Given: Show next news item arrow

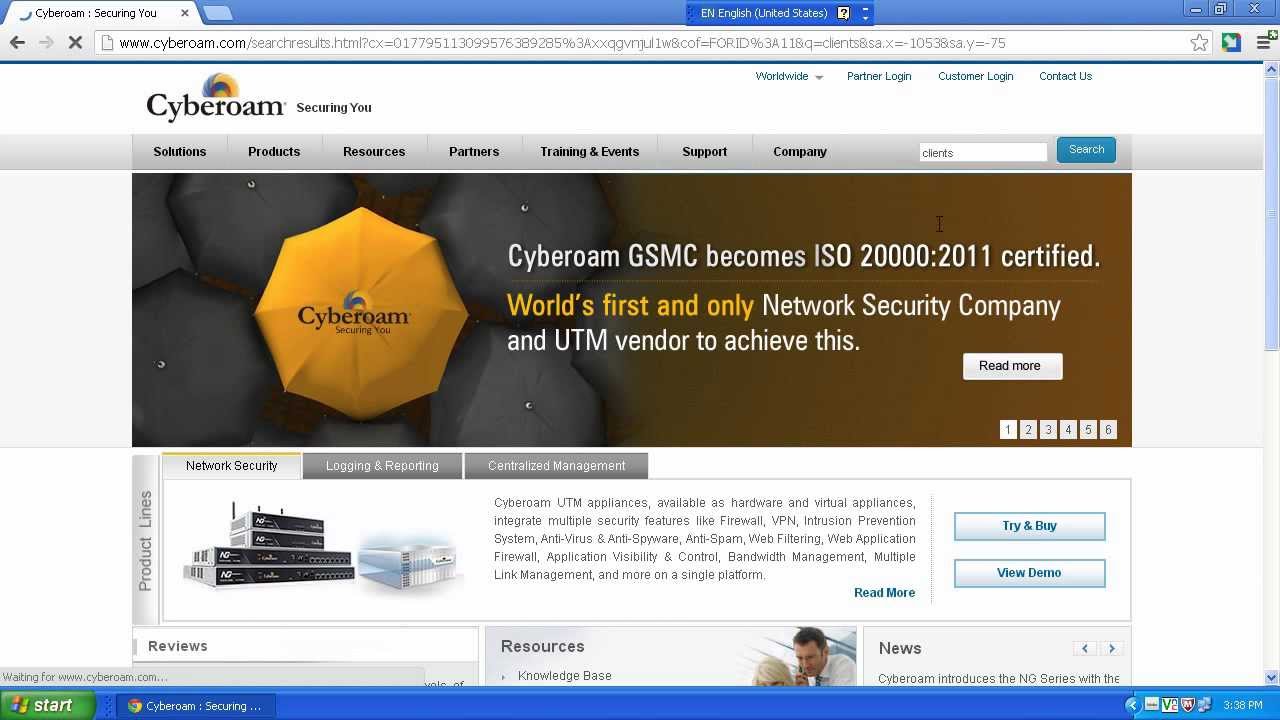Looking at the screenshot, I should [1111, 648].
